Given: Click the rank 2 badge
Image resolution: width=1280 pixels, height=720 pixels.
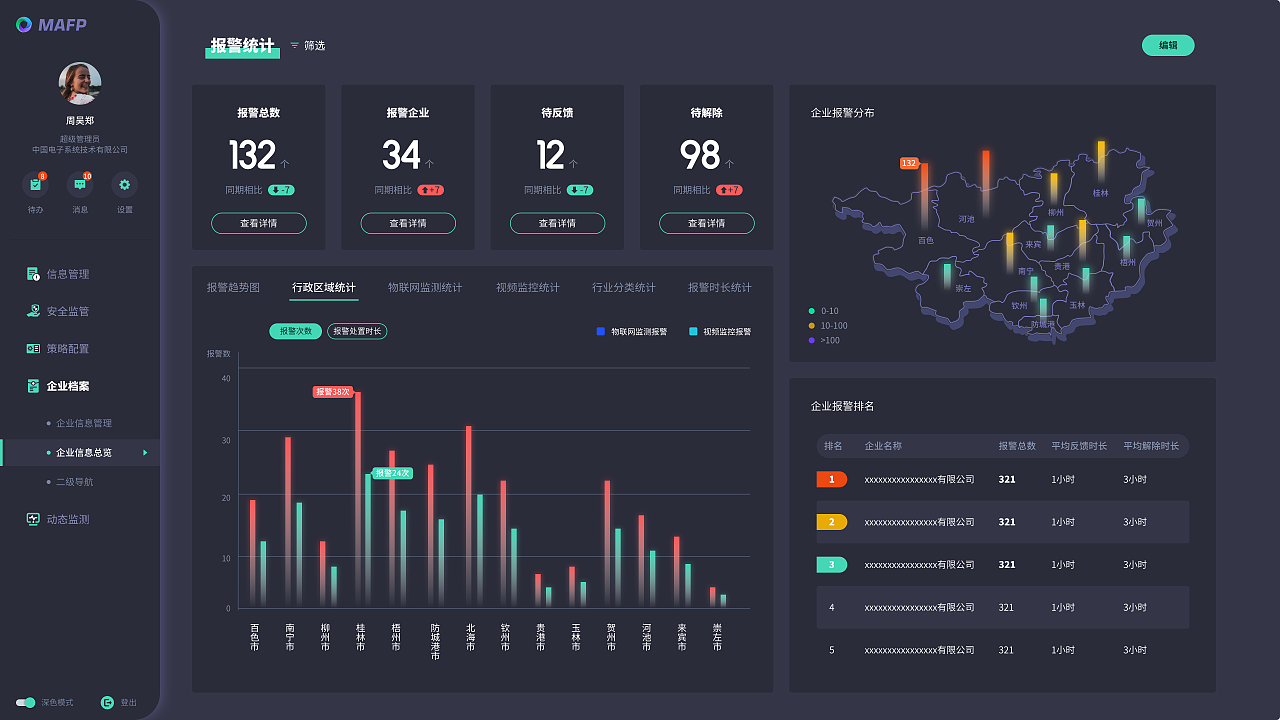Looking at the screenshot, I should 832,522.
